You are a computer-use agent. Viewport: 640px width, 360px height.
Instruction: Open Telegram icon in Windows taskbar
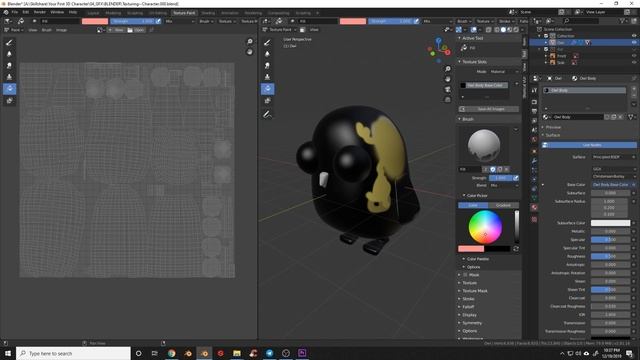coord(269,353)
